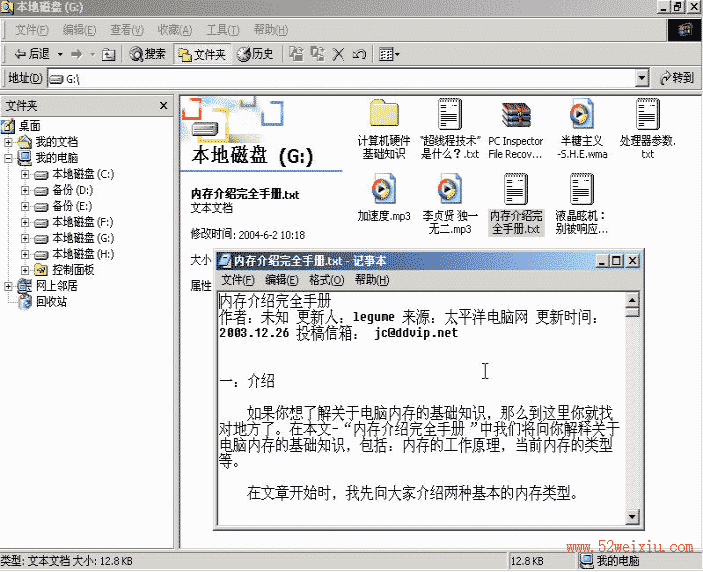Screen dimensions: 703x572
Task: Click the Forward arrow toolbar icon
Action: [x=77, y=54]
